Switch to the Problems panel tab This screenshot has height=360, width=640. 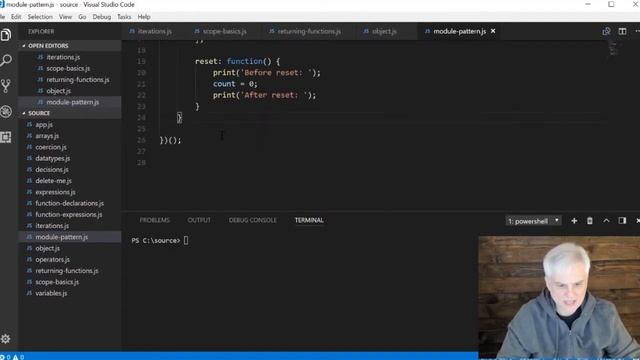coord(154,220)
